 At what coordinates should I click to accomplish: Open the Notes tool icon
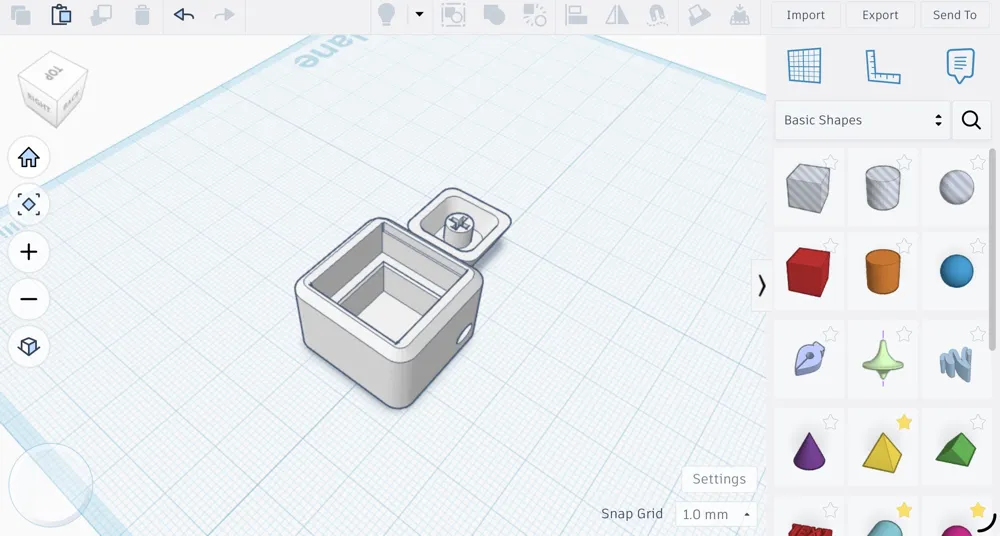coord(960,65)
